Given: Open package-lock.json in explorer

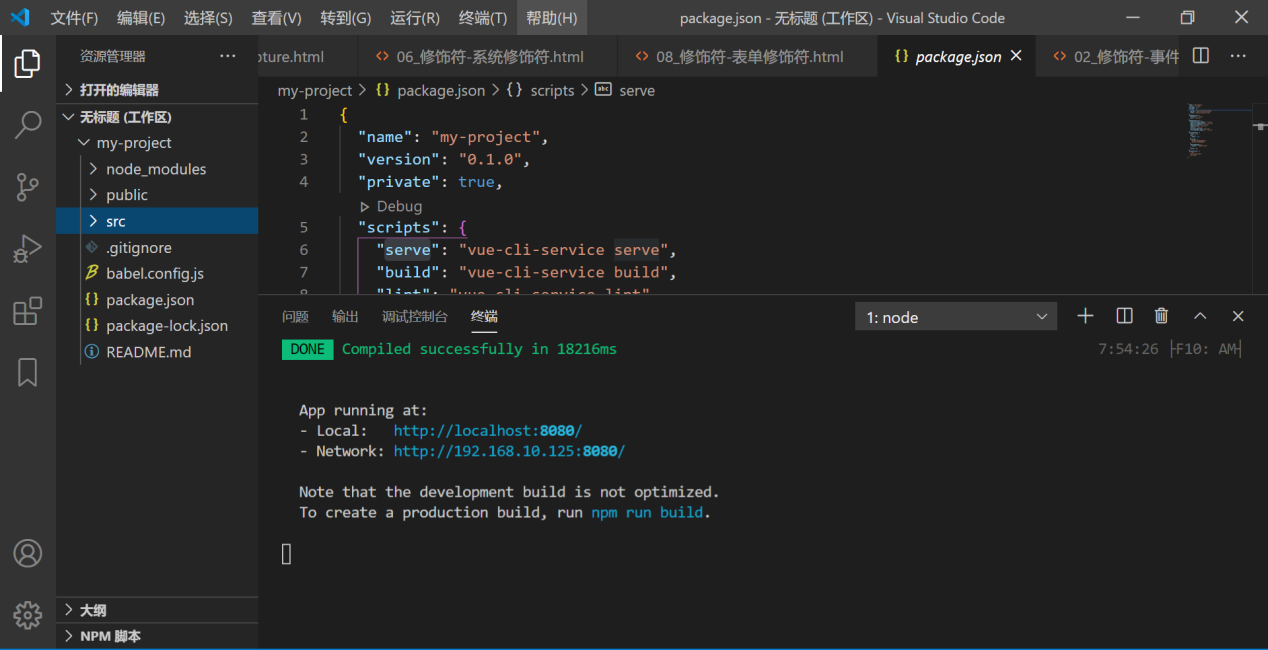Looking at the screenshot, I should (157, 325).
